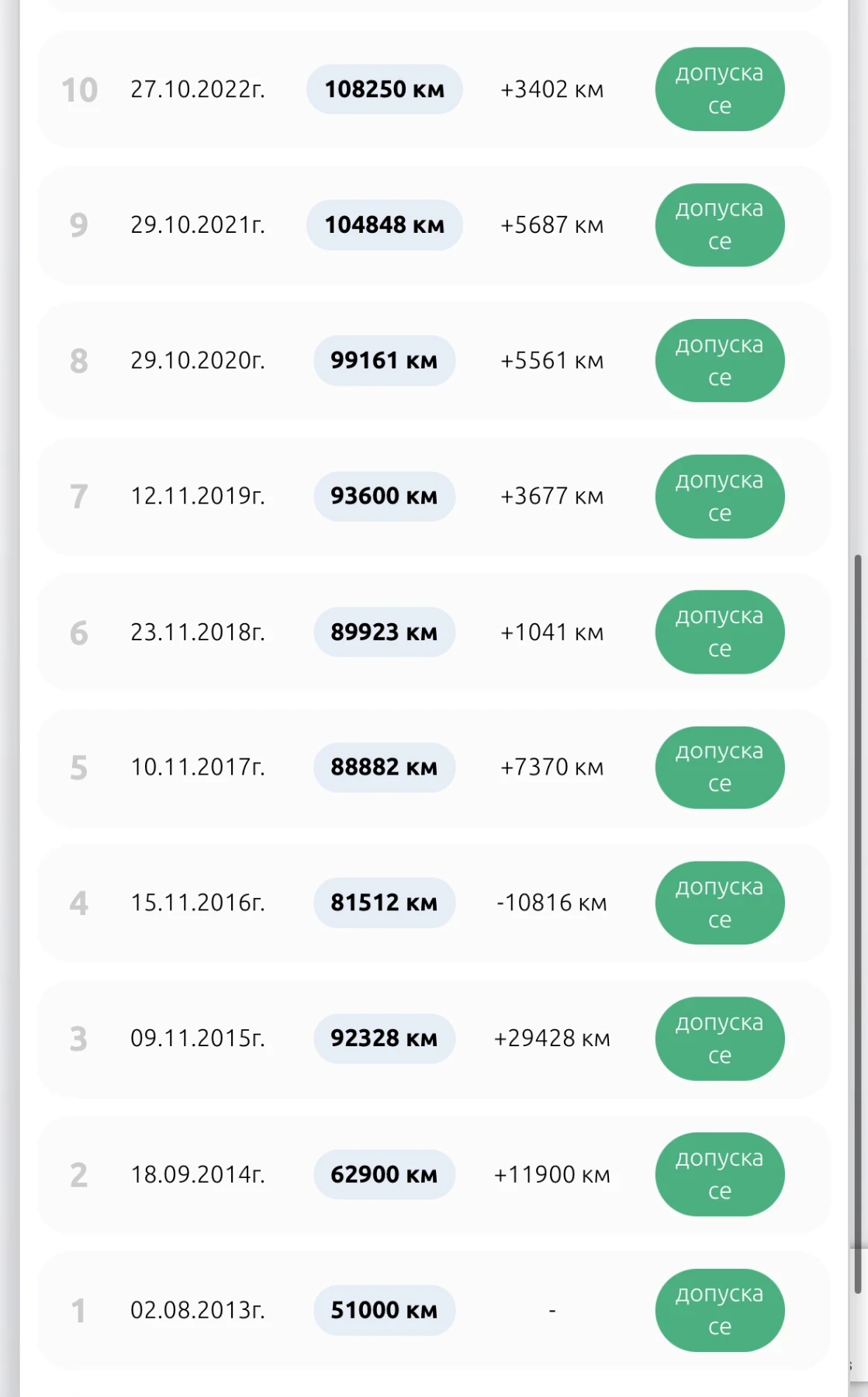Tap the "допуска се" badge in row 6
This screenshot has height=1397, width=868.
[719, 633]
